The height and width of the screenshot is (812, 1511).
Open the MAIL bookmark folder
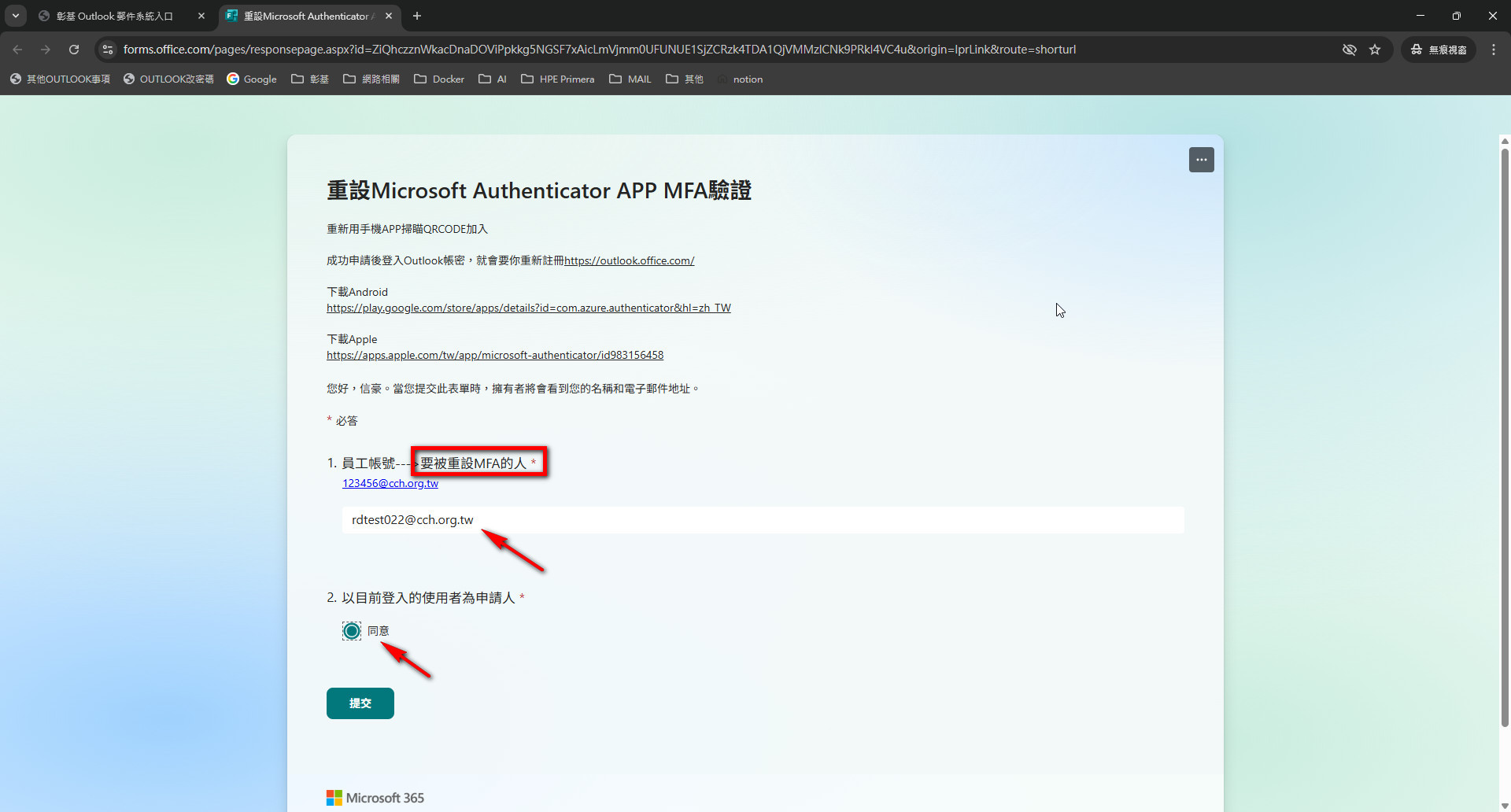630,79
